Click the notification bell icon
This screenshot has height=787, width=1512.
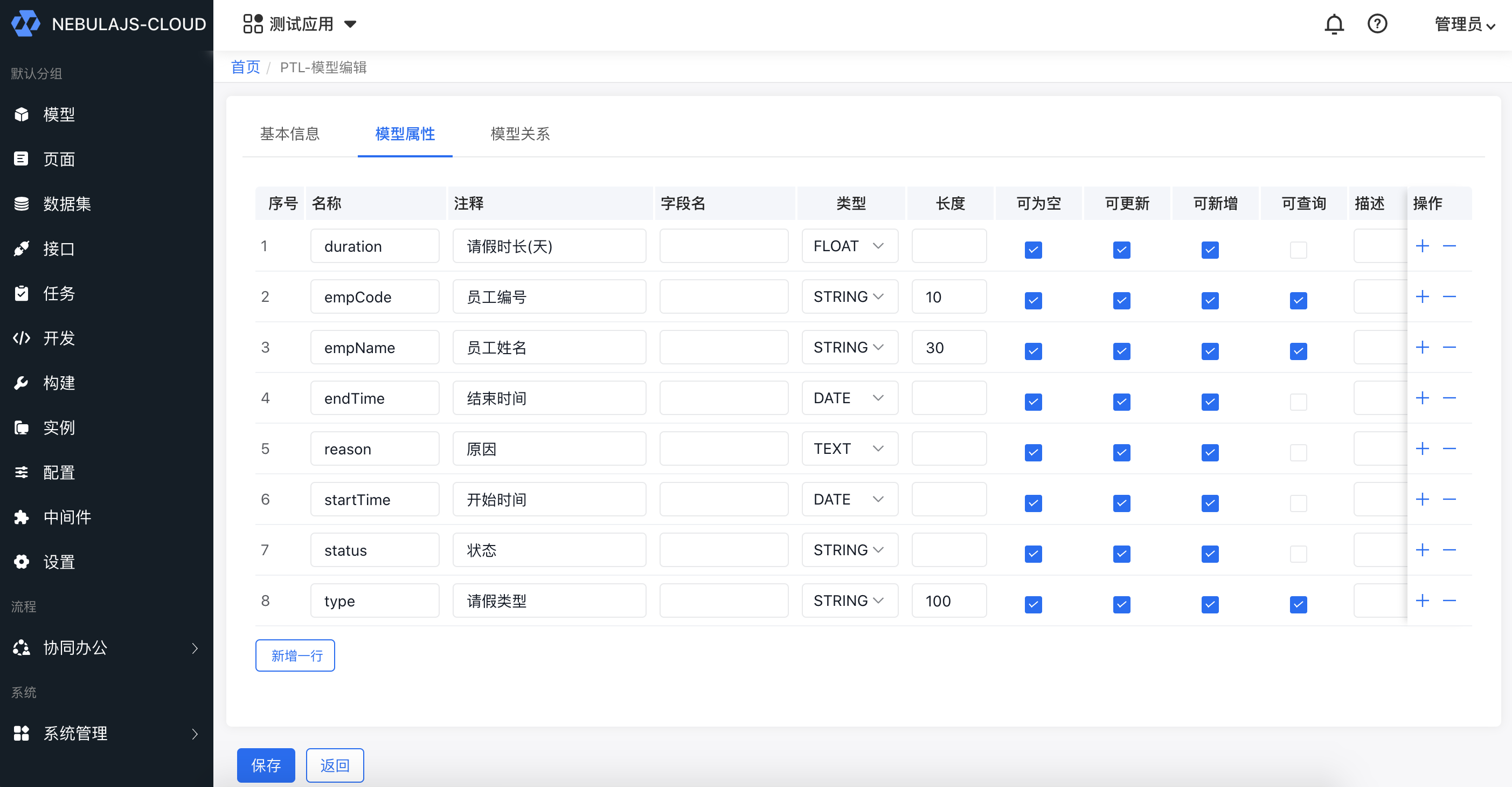(x=1334, y=24)
